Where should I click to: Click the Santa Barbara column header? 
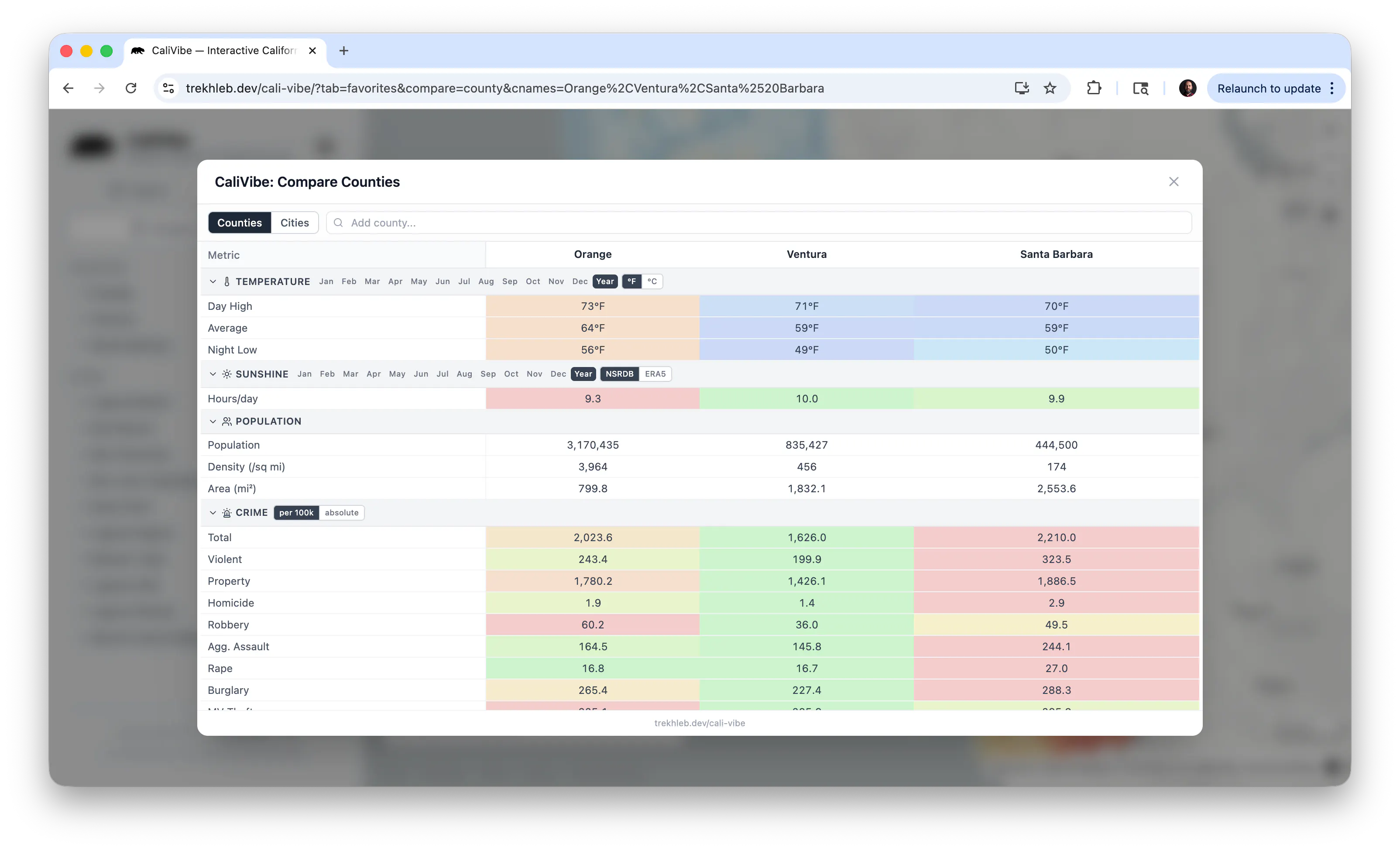[1056, 254]
